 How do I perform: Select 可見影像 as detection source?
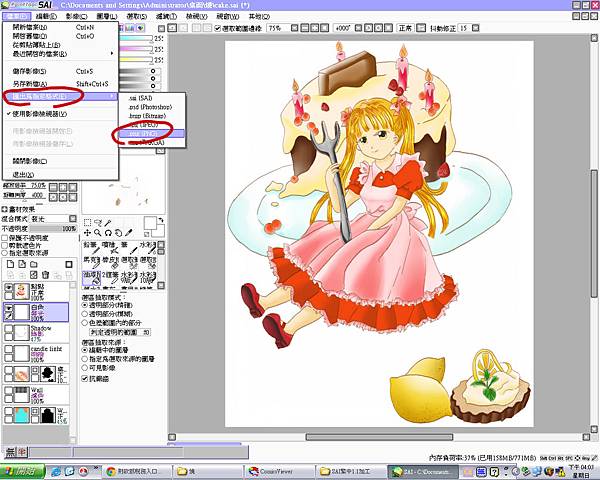[x=85, y=368]
